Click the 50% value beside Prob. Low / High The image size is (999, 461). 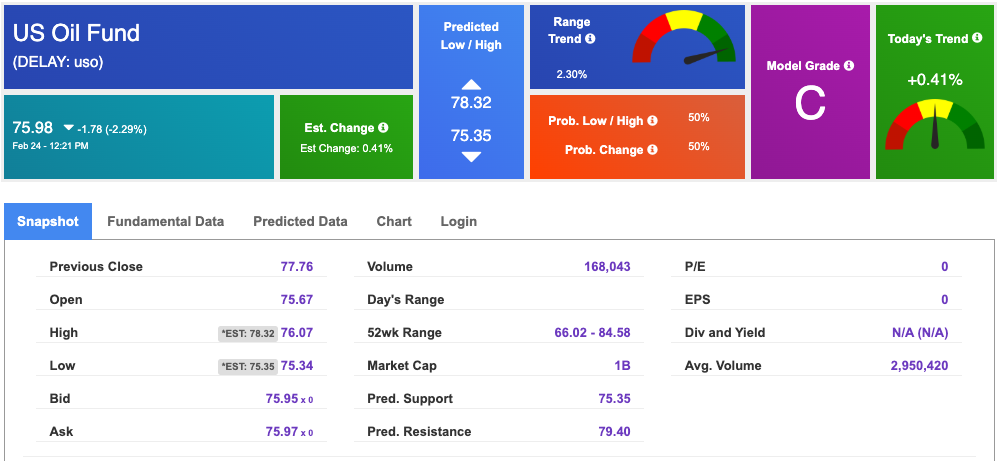tap(699, 118)
